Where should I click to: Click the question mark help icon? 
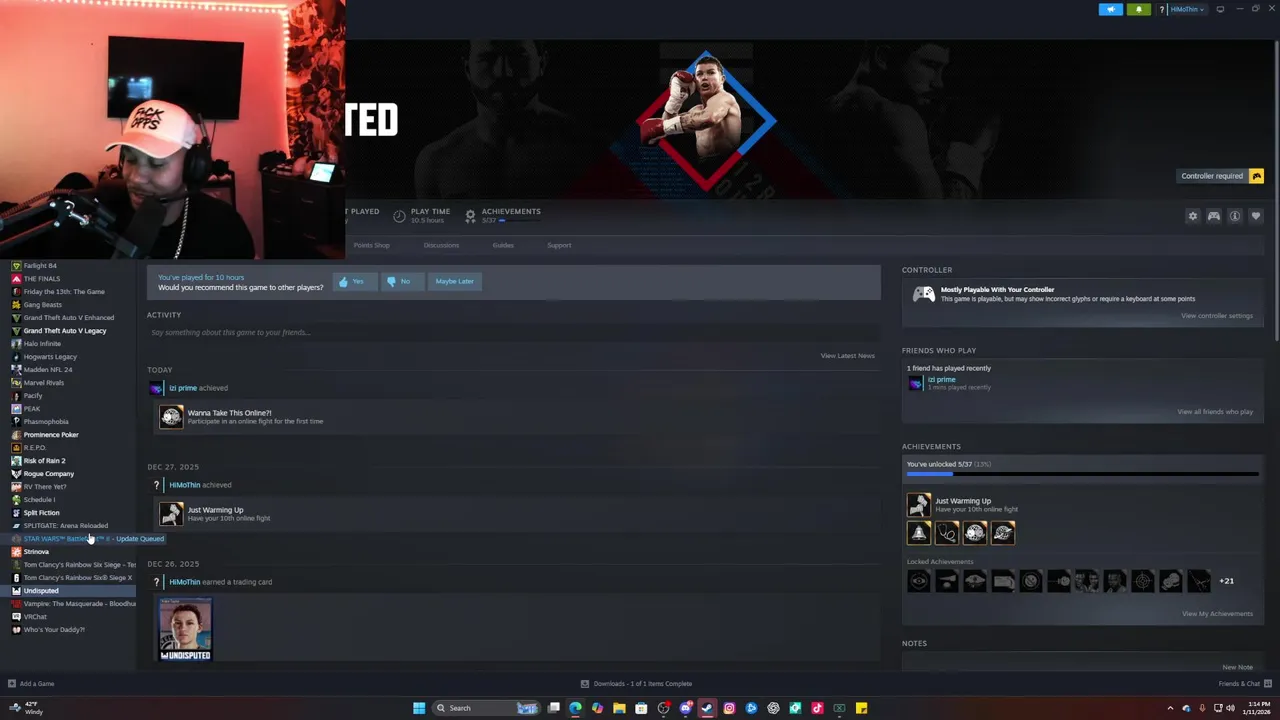(1161, 9)
